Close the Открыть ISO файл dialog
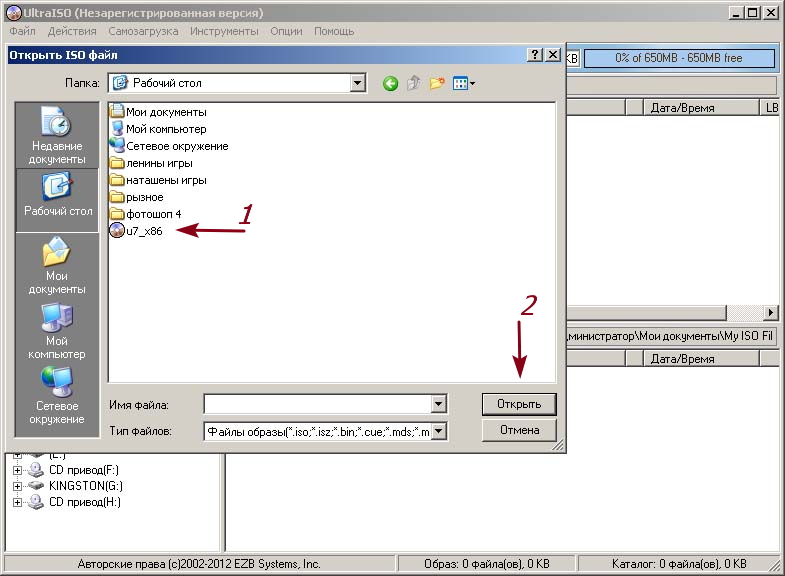Image resolution: width=785 pixels, height=576 pixels. pyautogui.click(x=553, y=55)
